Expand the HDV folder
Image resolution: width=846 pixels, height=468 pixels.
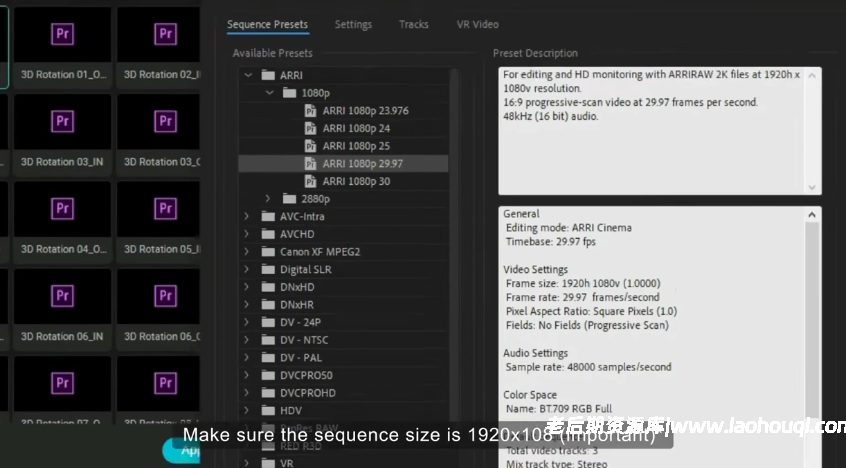247,410
